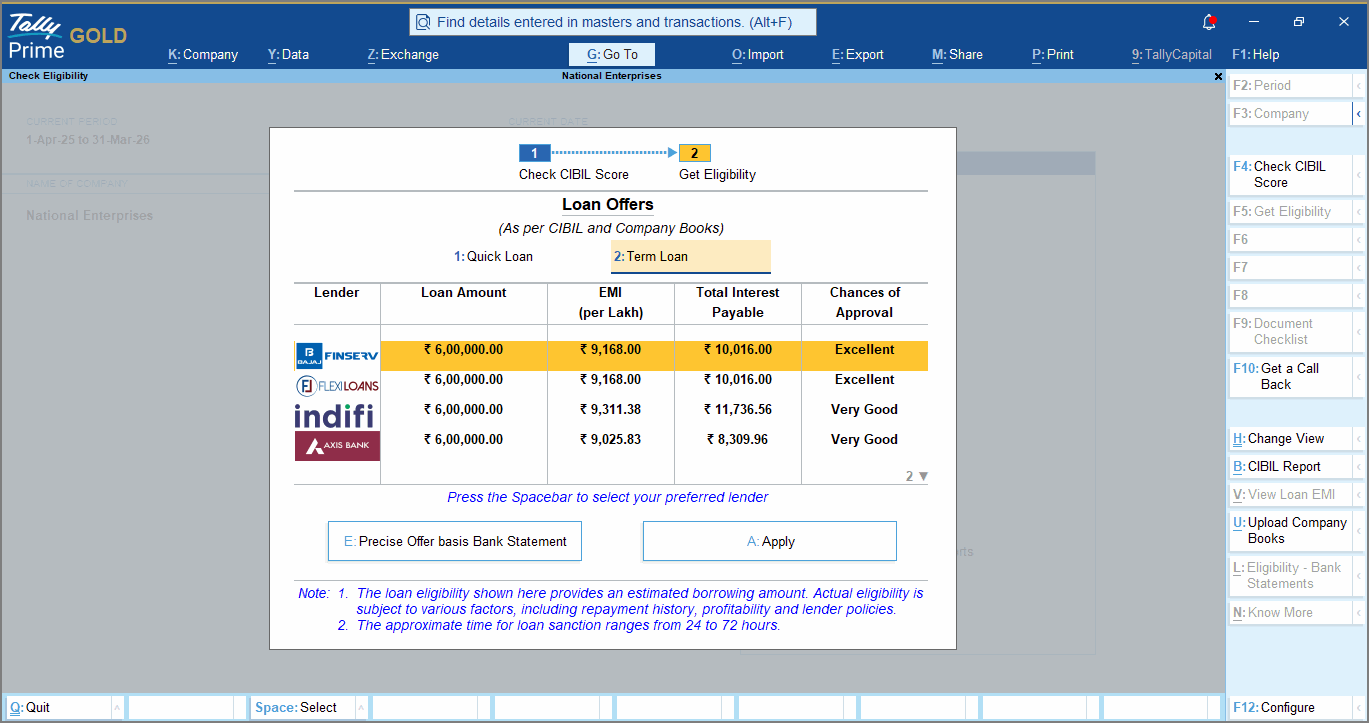Close the Check Eligibility screen with X
This screenshot has height=723, width=1369.
pos(1218,76)
